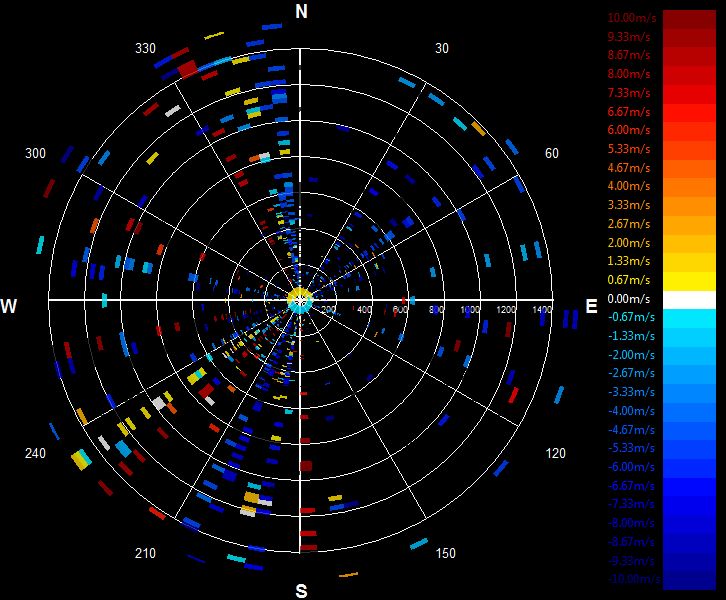Pick the dark red 10.00m/s color band

coord(689,20)
